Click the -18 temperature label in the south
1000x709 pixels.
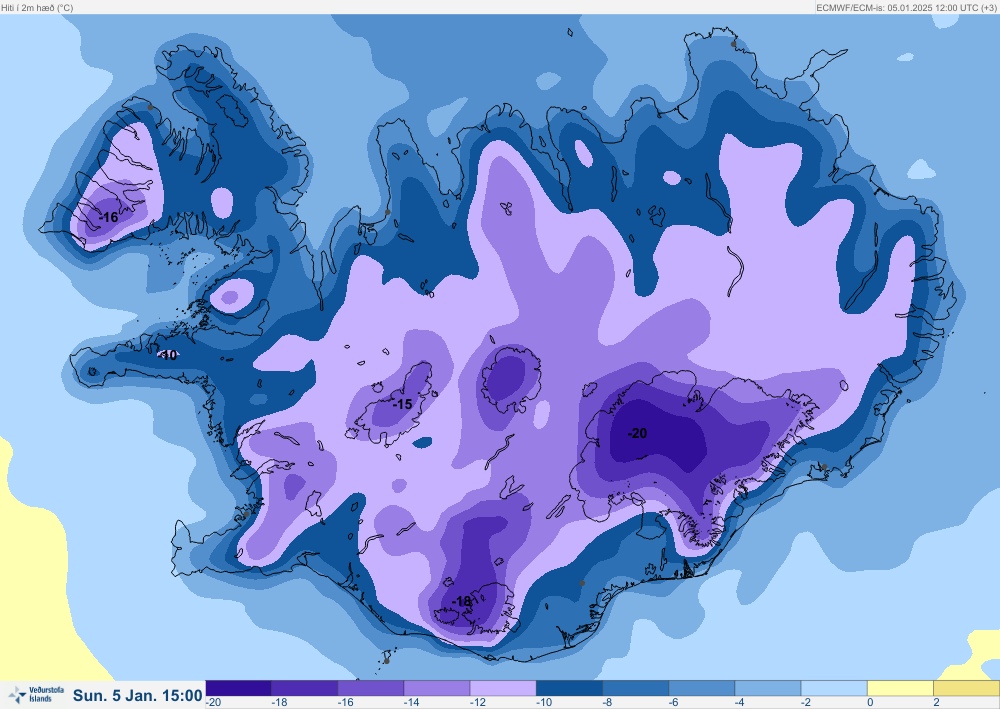(x=462, y=601)
